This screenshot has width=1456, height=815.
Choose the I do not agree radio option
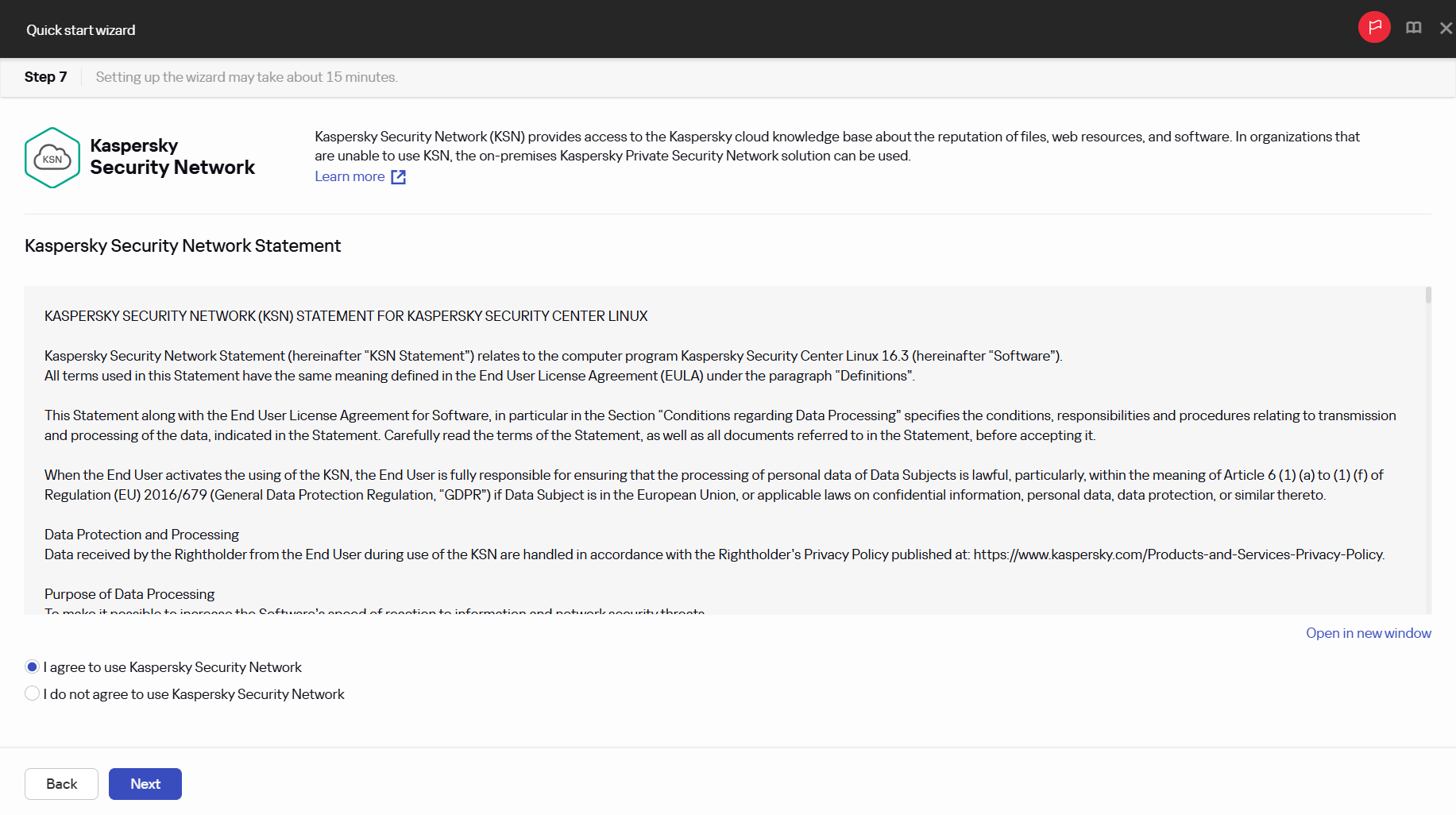32,693
